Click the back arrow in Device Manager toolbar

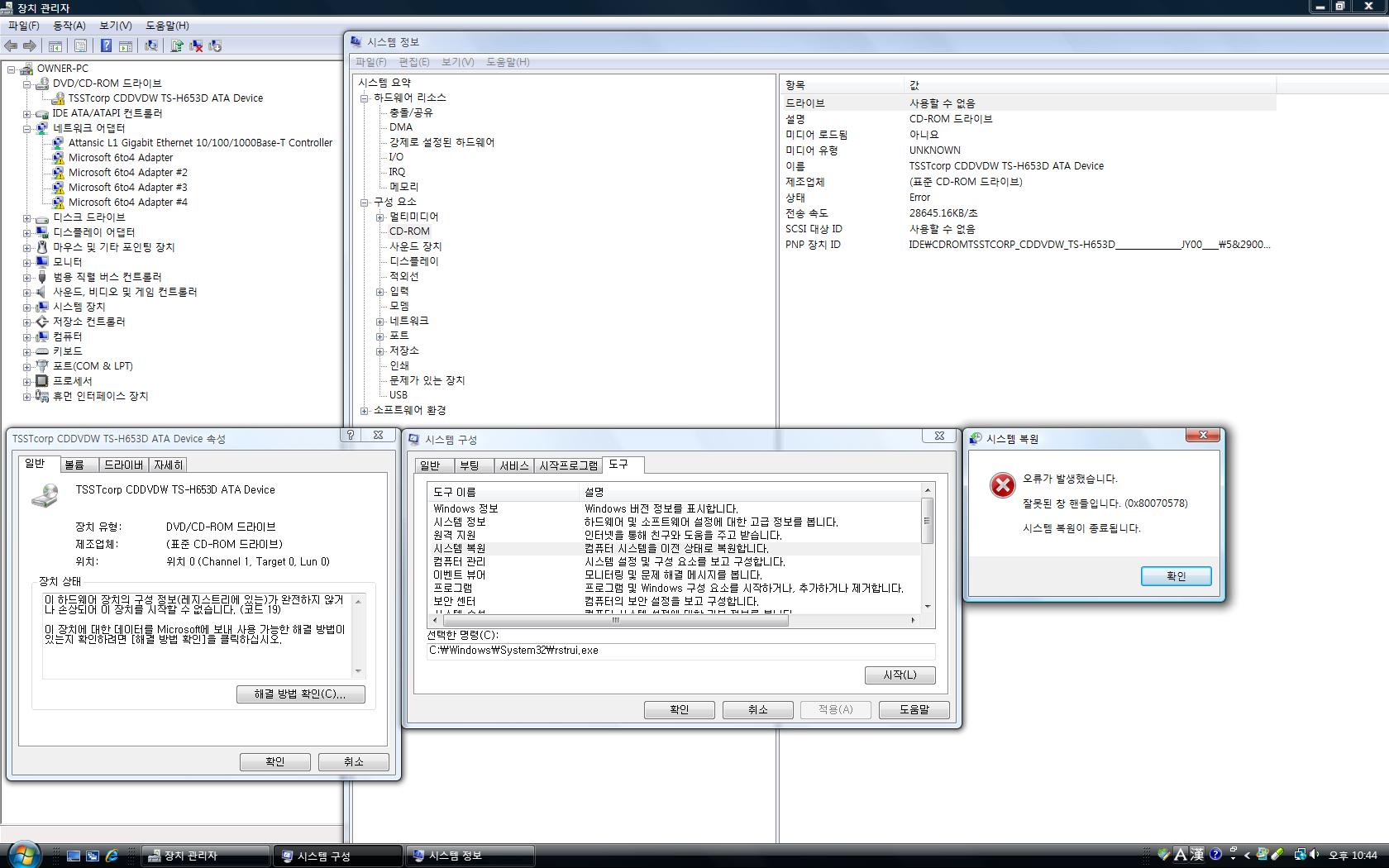[x=12, y=46]
